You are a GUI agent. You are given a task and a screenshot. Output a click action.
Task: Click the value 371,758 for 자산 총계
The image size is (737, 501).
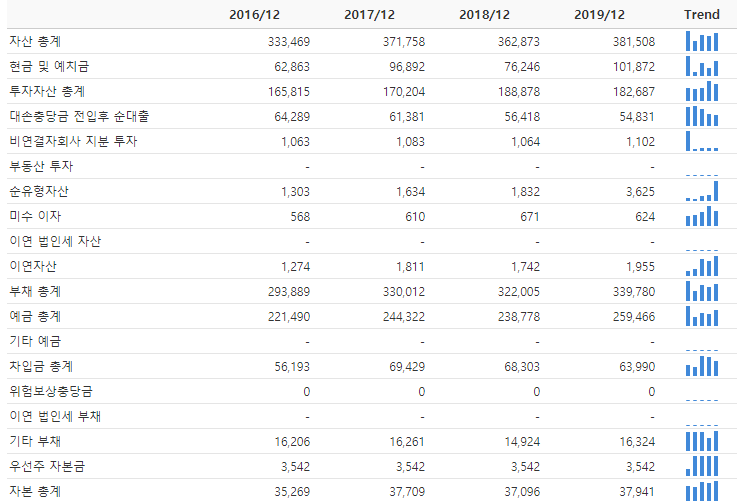click(404, 42)
